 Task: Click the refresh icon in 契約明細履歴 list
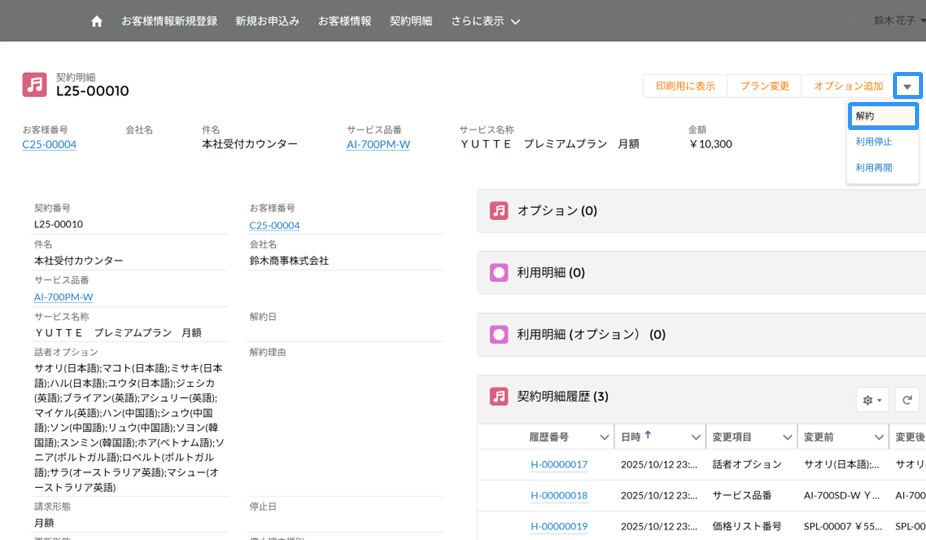(907, 400)
